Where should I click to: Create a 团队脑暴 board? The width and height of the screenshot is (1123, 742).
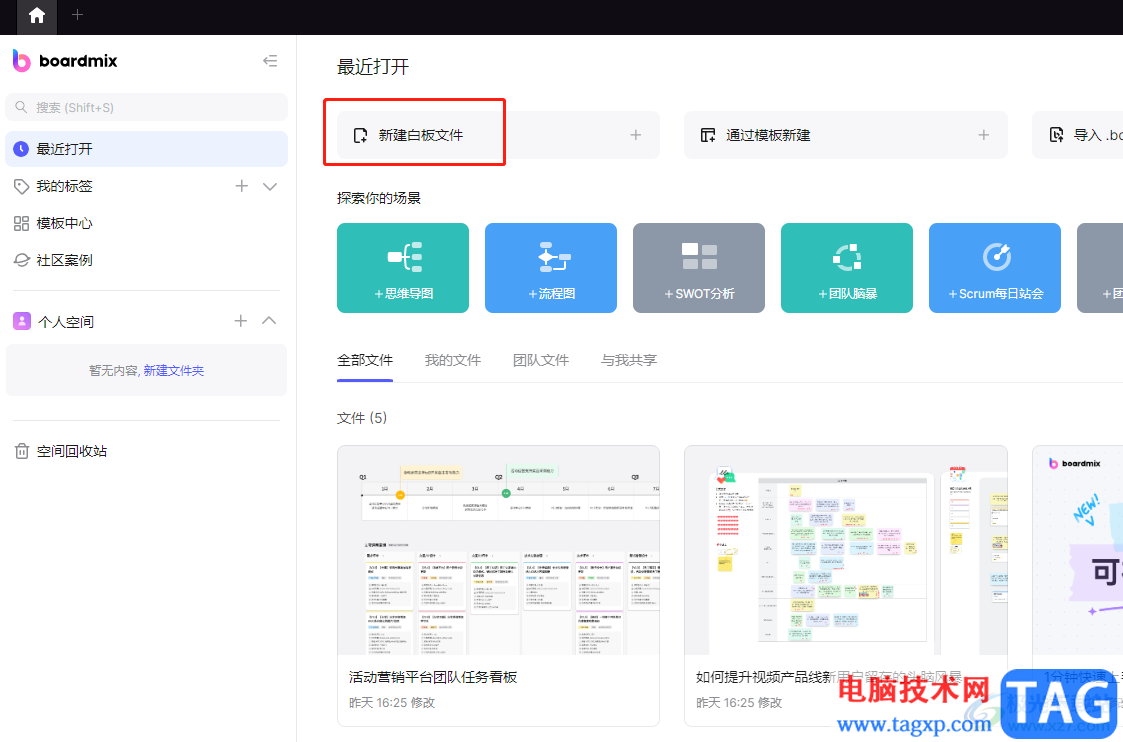click(847, 268)
